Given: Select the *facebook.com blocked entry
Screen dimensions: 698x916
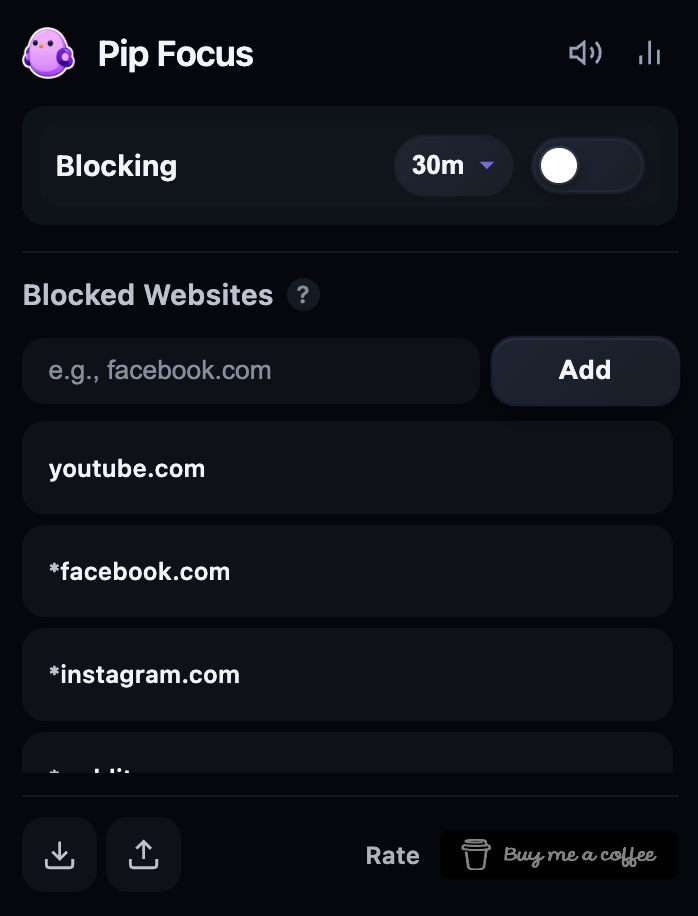Looking at the screenshot, I should click(x=347, y=571).
